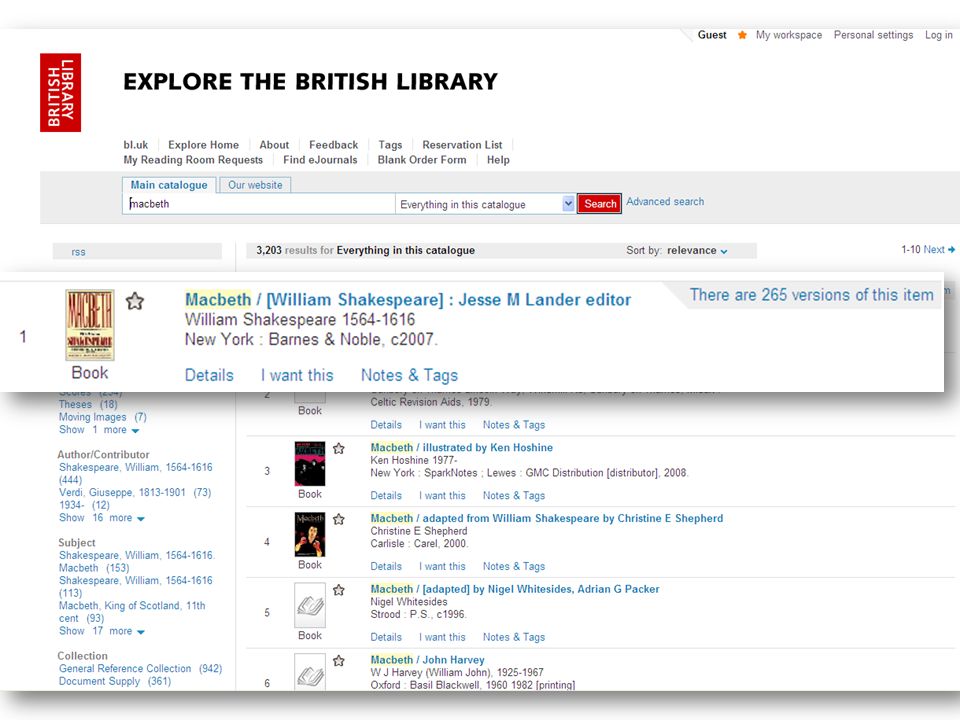Star the Ken Hoshine Macbeth result

tap(339, 448)
